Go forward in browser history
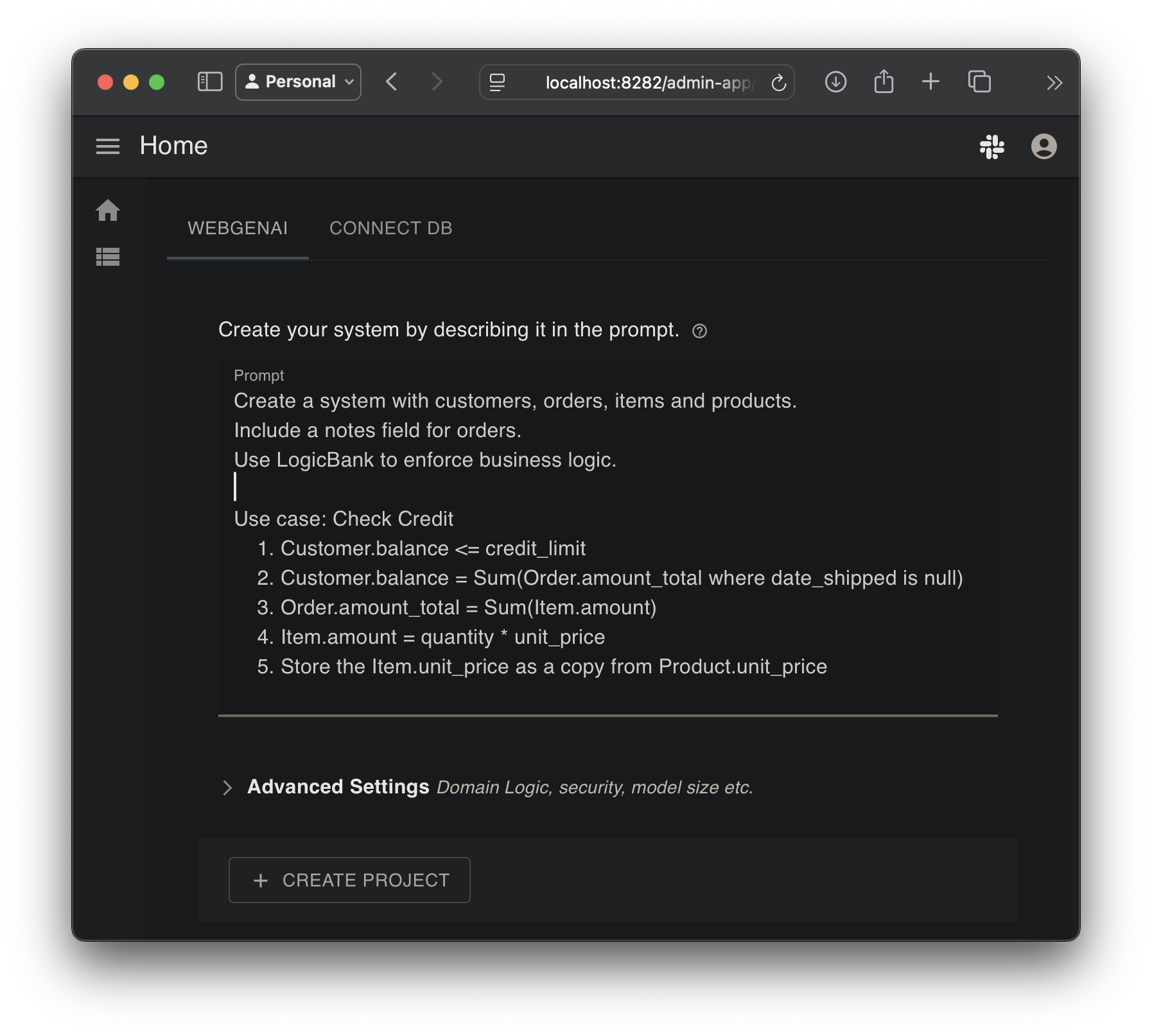The height and width of the screenshot is (1036, 1152). pos(437,82)
